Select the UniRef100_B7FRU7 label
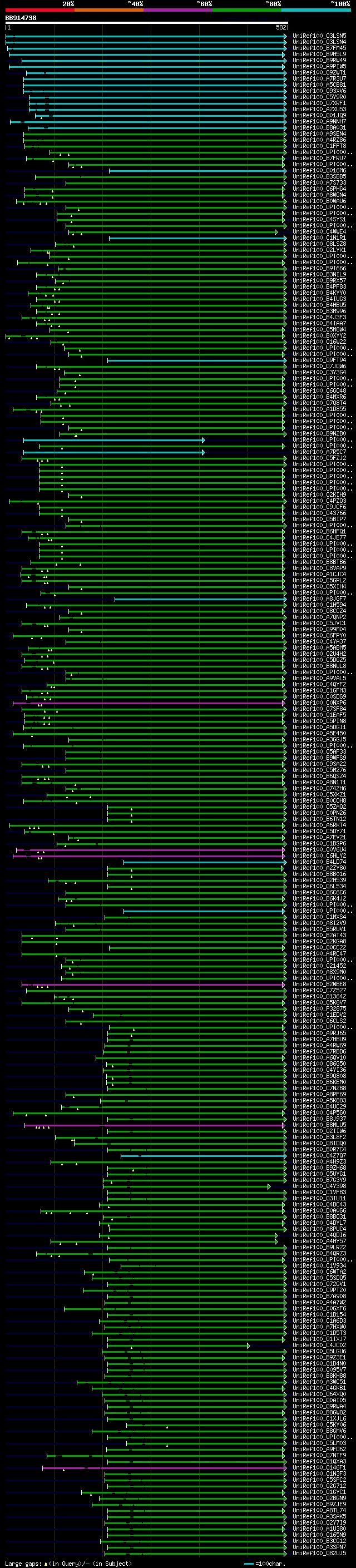The image size is (356, 1568). (319, 159)
